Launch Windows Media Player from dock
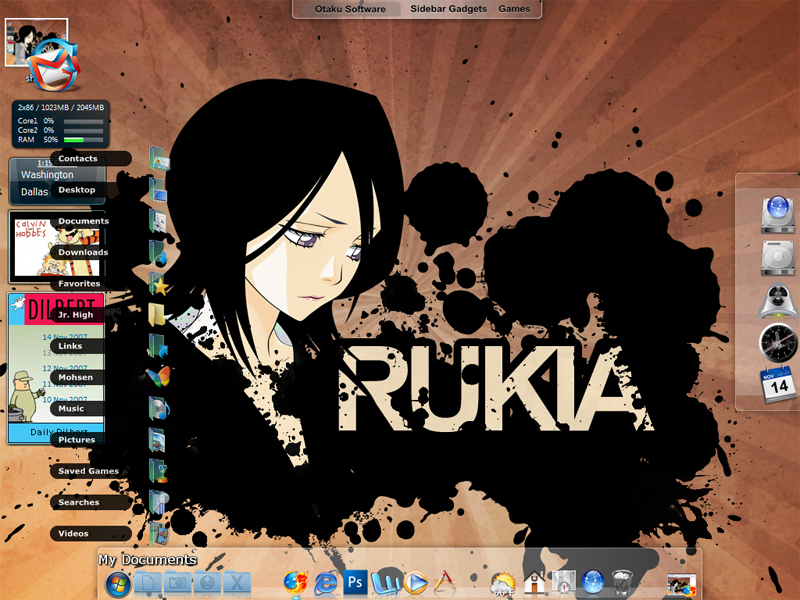 (416, 583)
